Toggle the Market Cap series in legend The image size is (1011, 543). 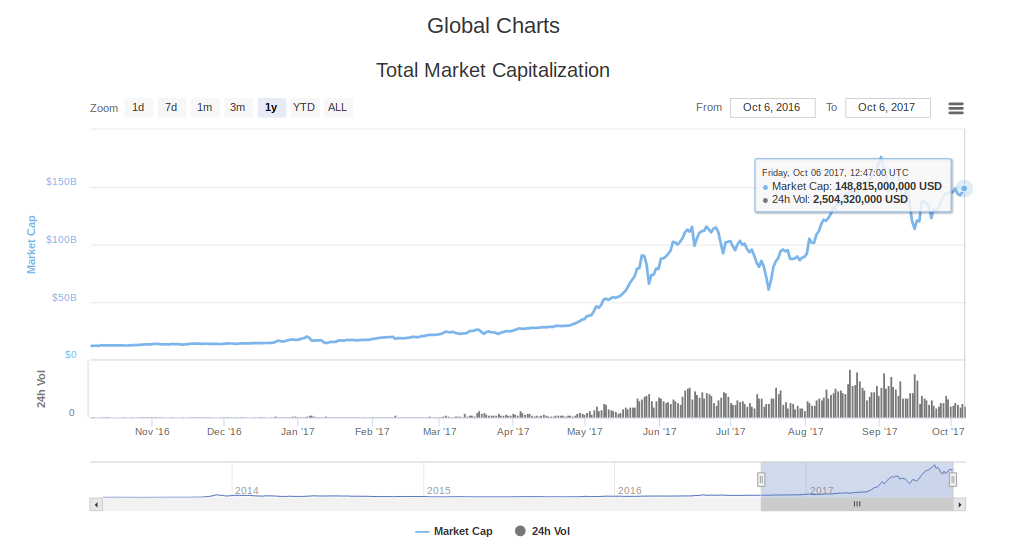454,531
